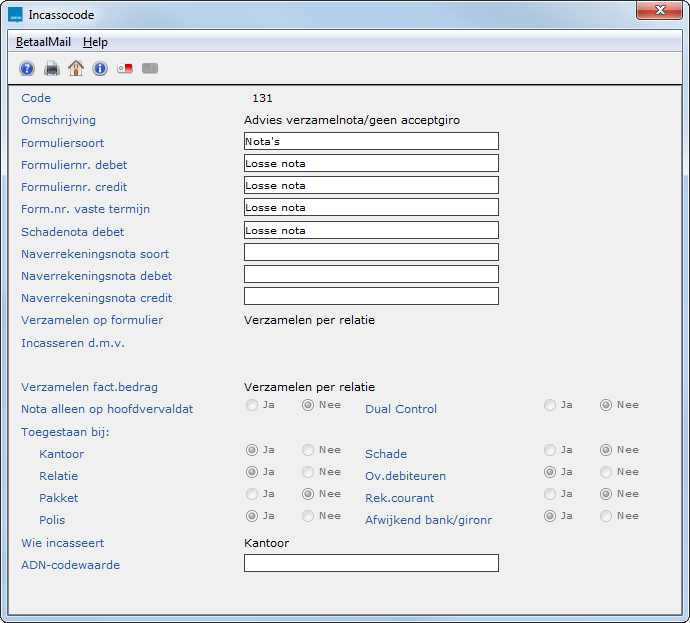The image size is (690, 623).
Task: Select Ja for Dual Control
Action: pyautogui.click(x=551, y=405)
